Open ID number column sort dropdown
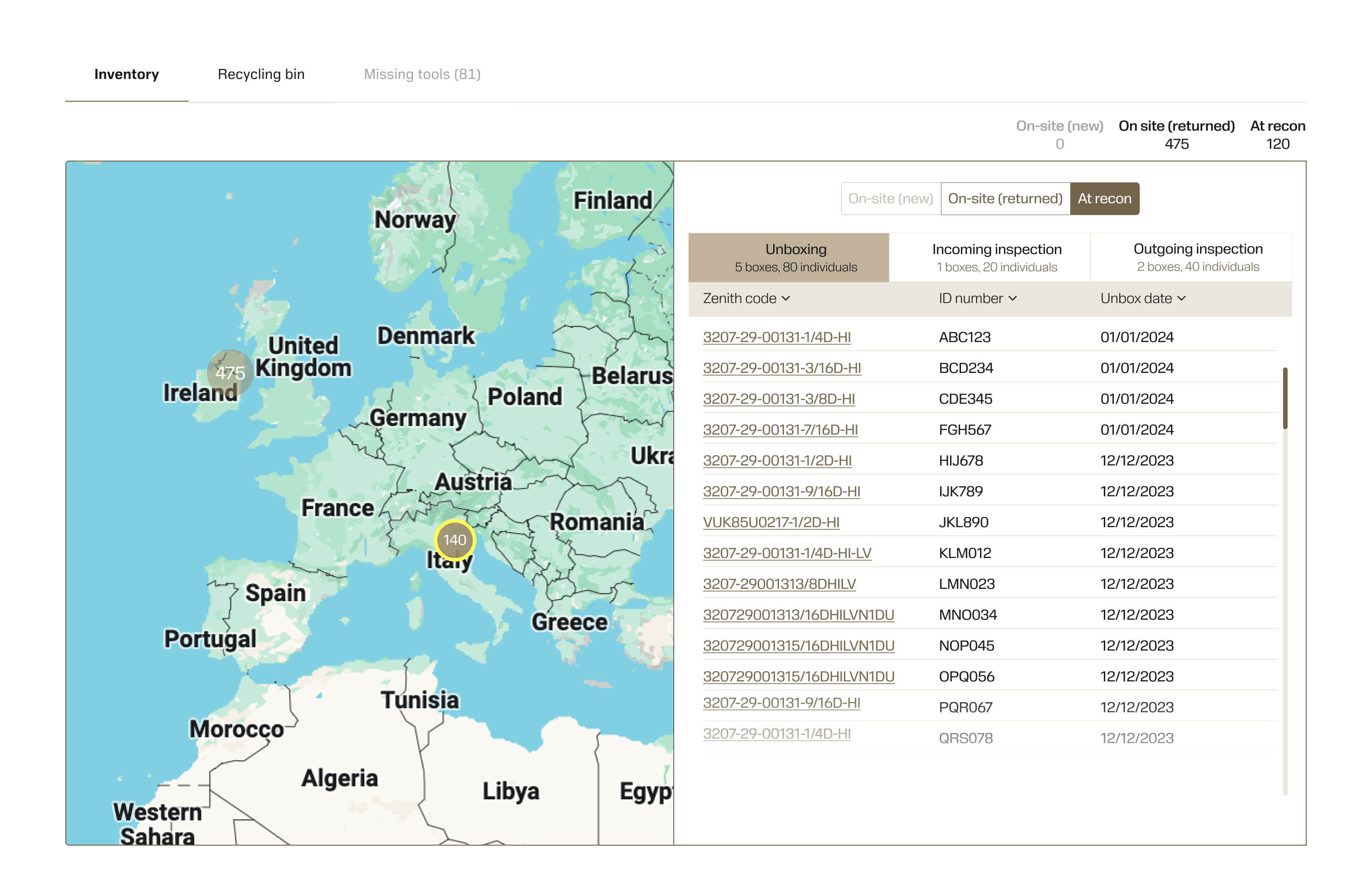 click(1013, 299)
